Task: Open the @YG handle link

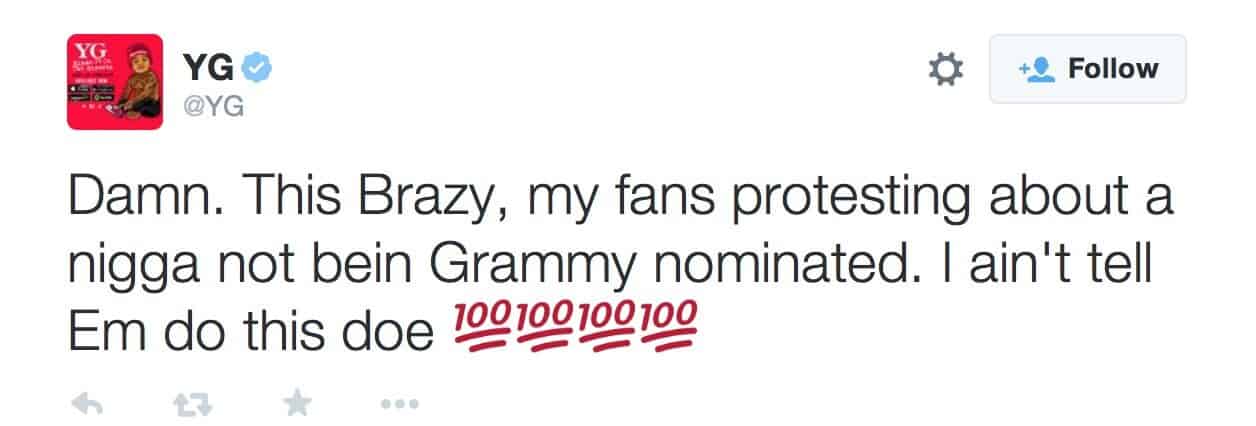Action: pos(213,107)
